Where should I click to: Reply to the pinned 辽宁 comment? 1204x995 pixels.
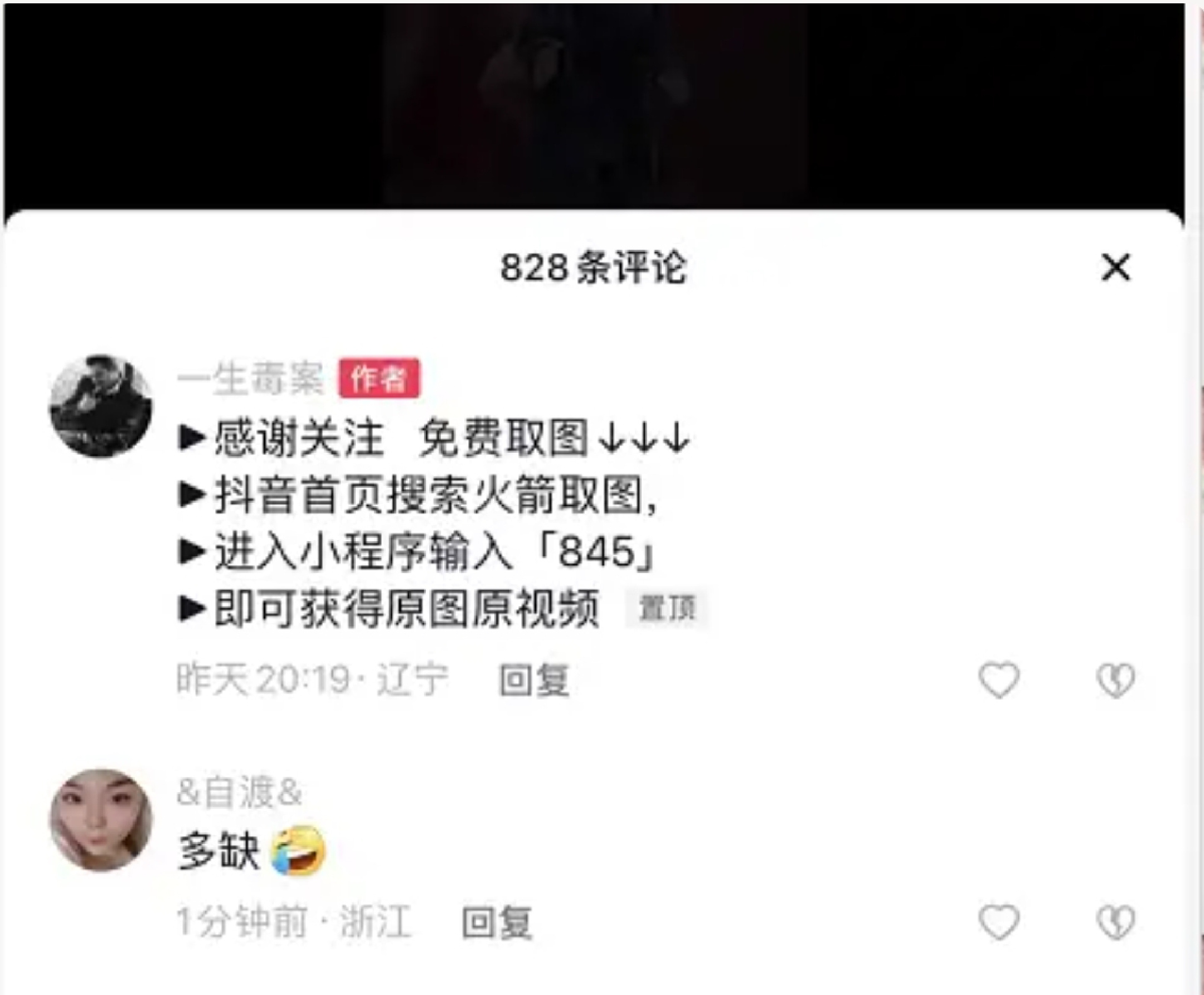533,681
